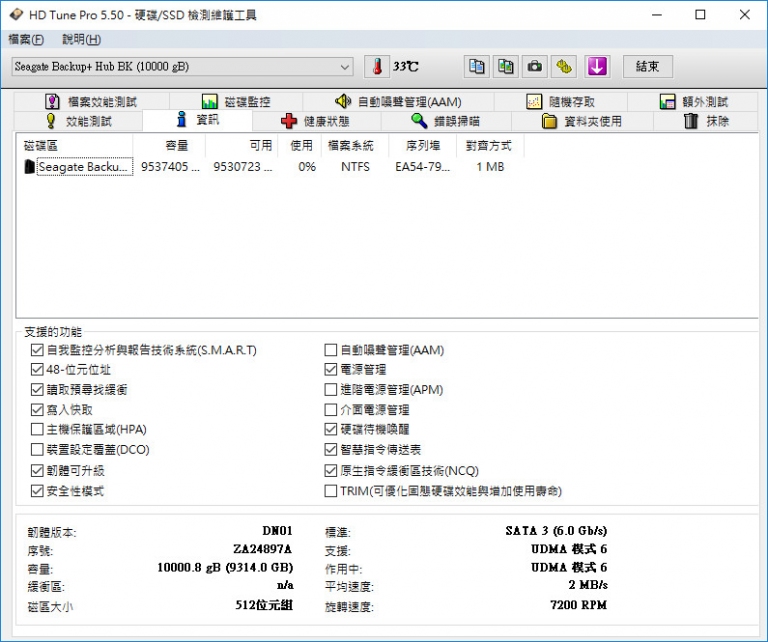Switch to the 效能測試 tab

coord(78,121)
